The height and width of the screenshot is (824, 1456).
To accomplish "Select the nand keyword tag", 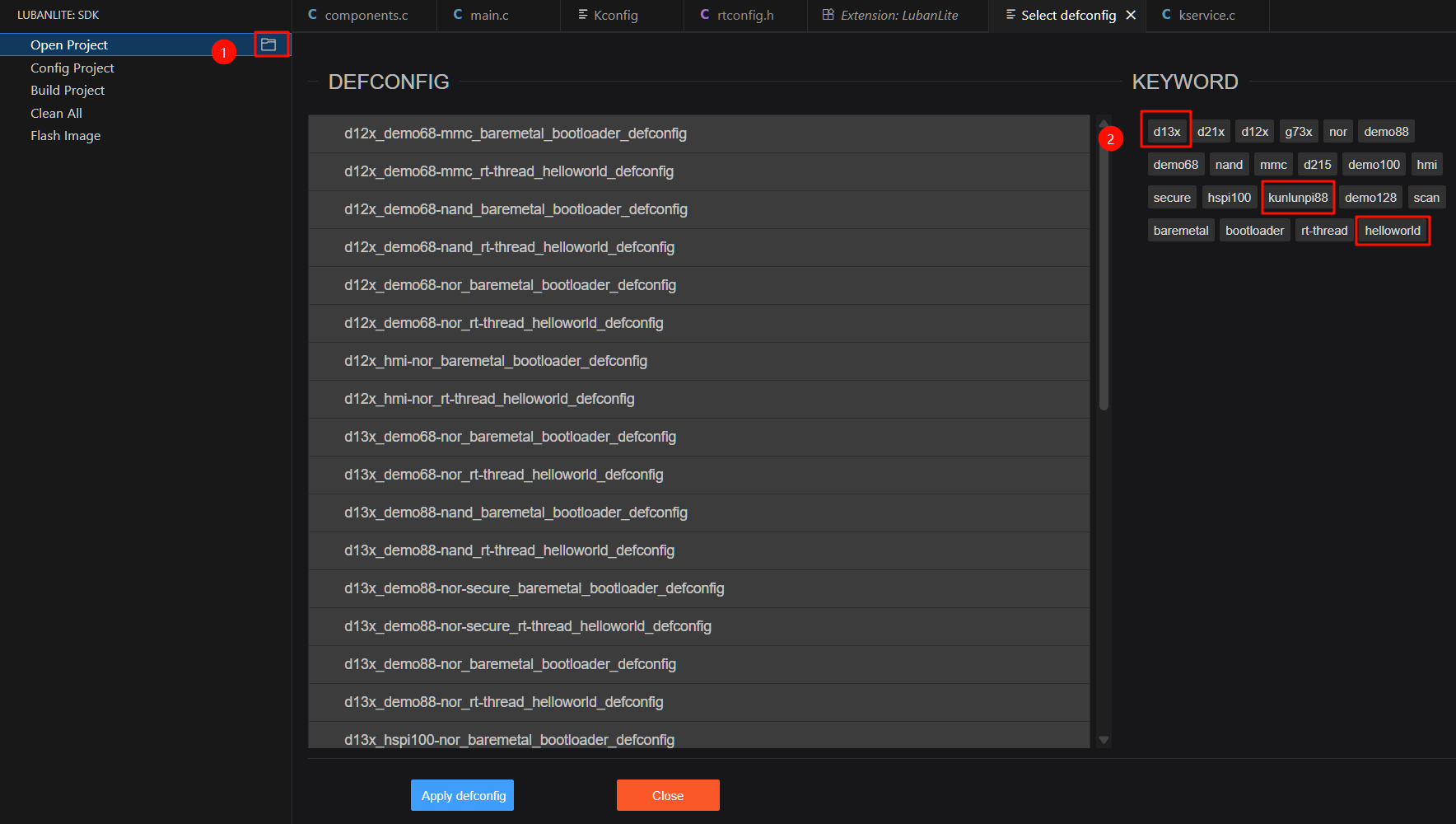I will (x=1229, y=164).
